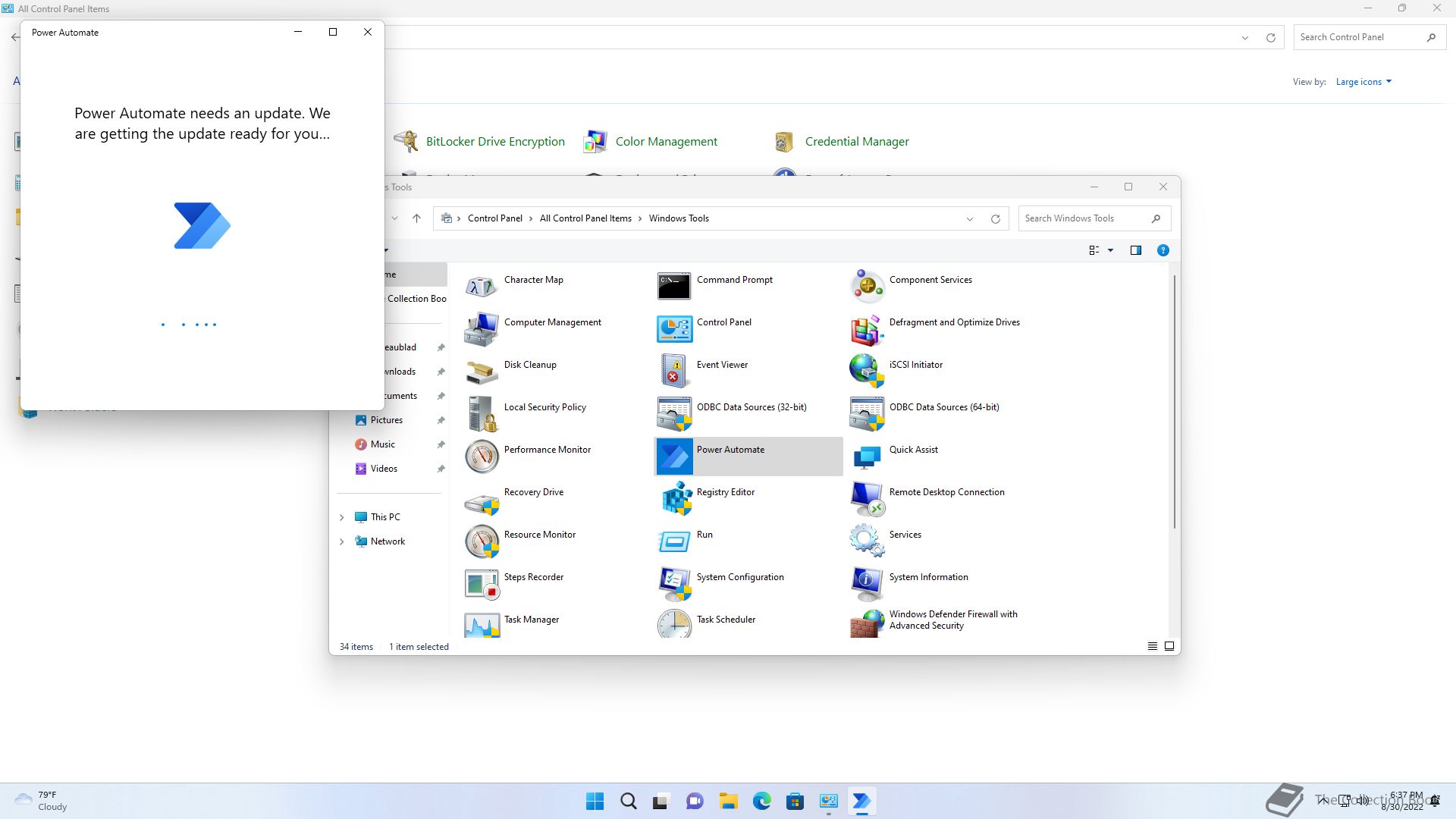Expand chevron after All Control Panel Items breadcrumb

(640, 218)
